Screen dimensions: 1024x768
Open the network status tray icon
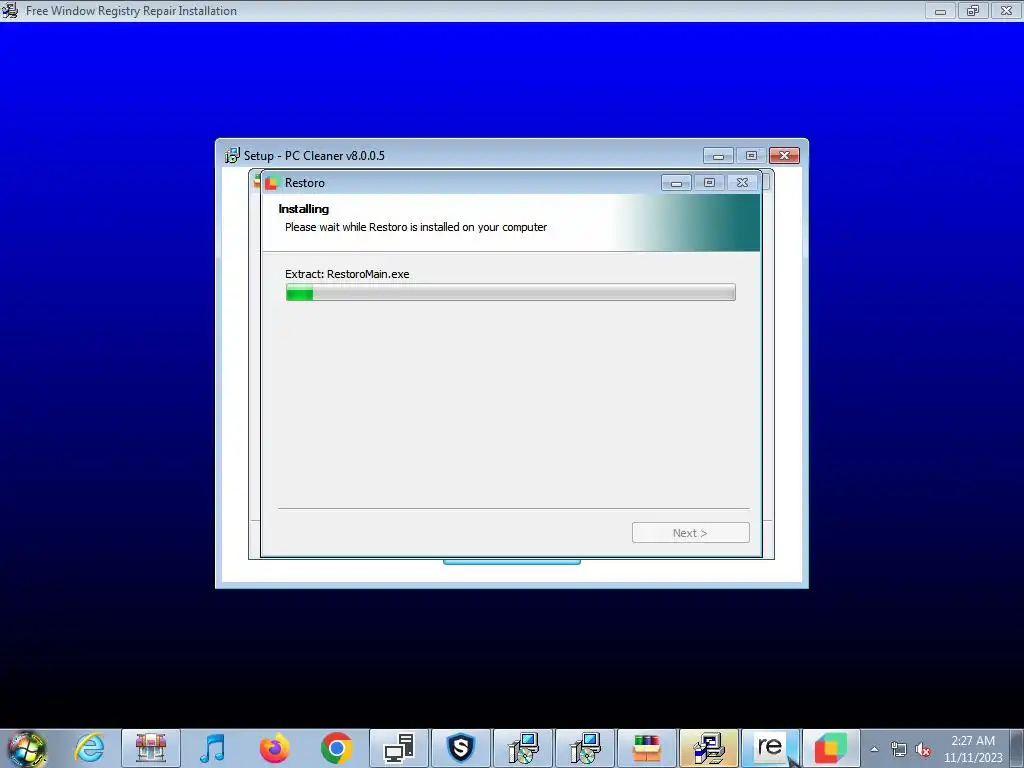pyautogui.click(x=899, y=749)
